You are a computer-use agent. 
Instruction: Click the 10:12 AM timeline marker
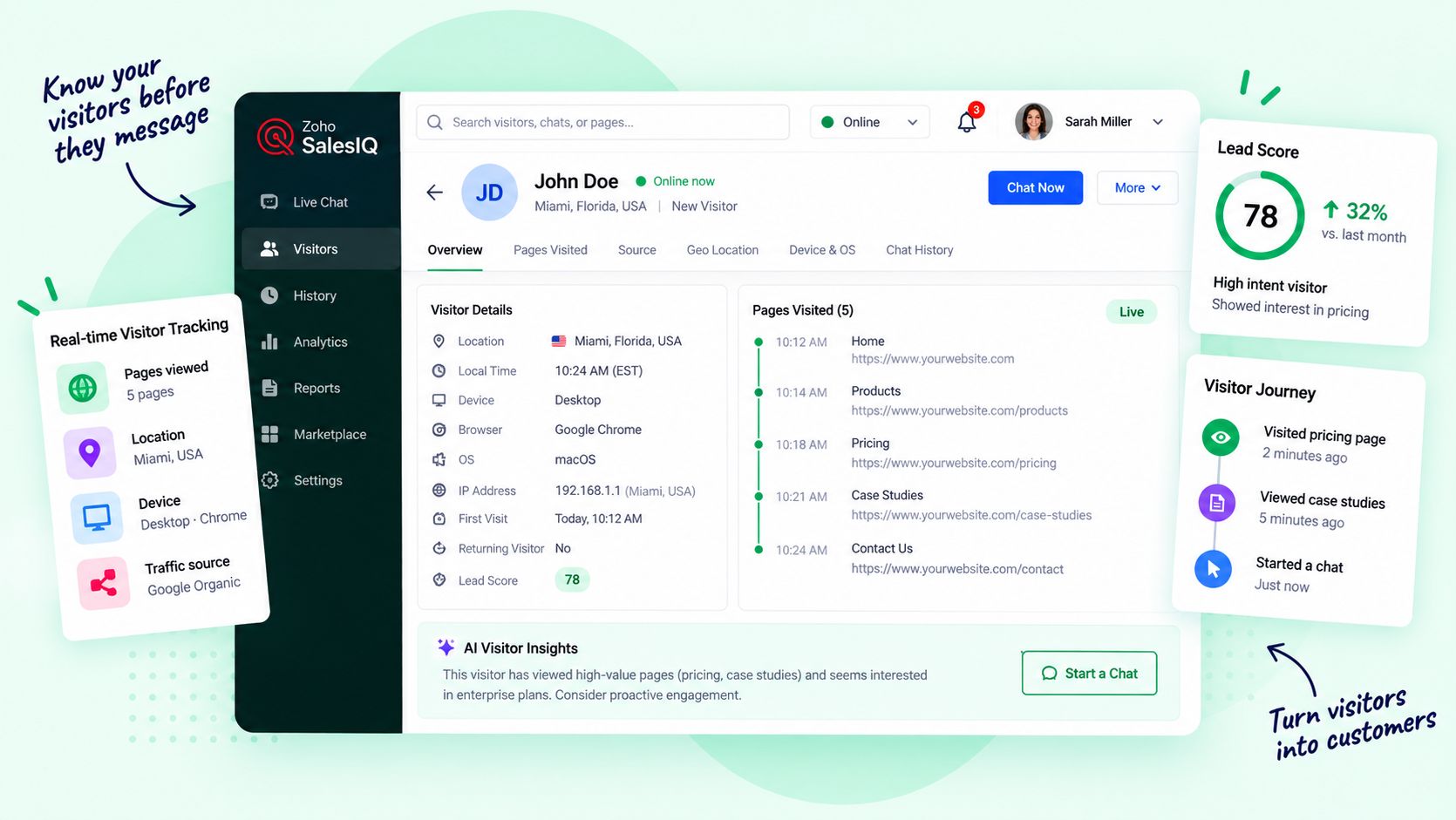[x=759, y=342]
